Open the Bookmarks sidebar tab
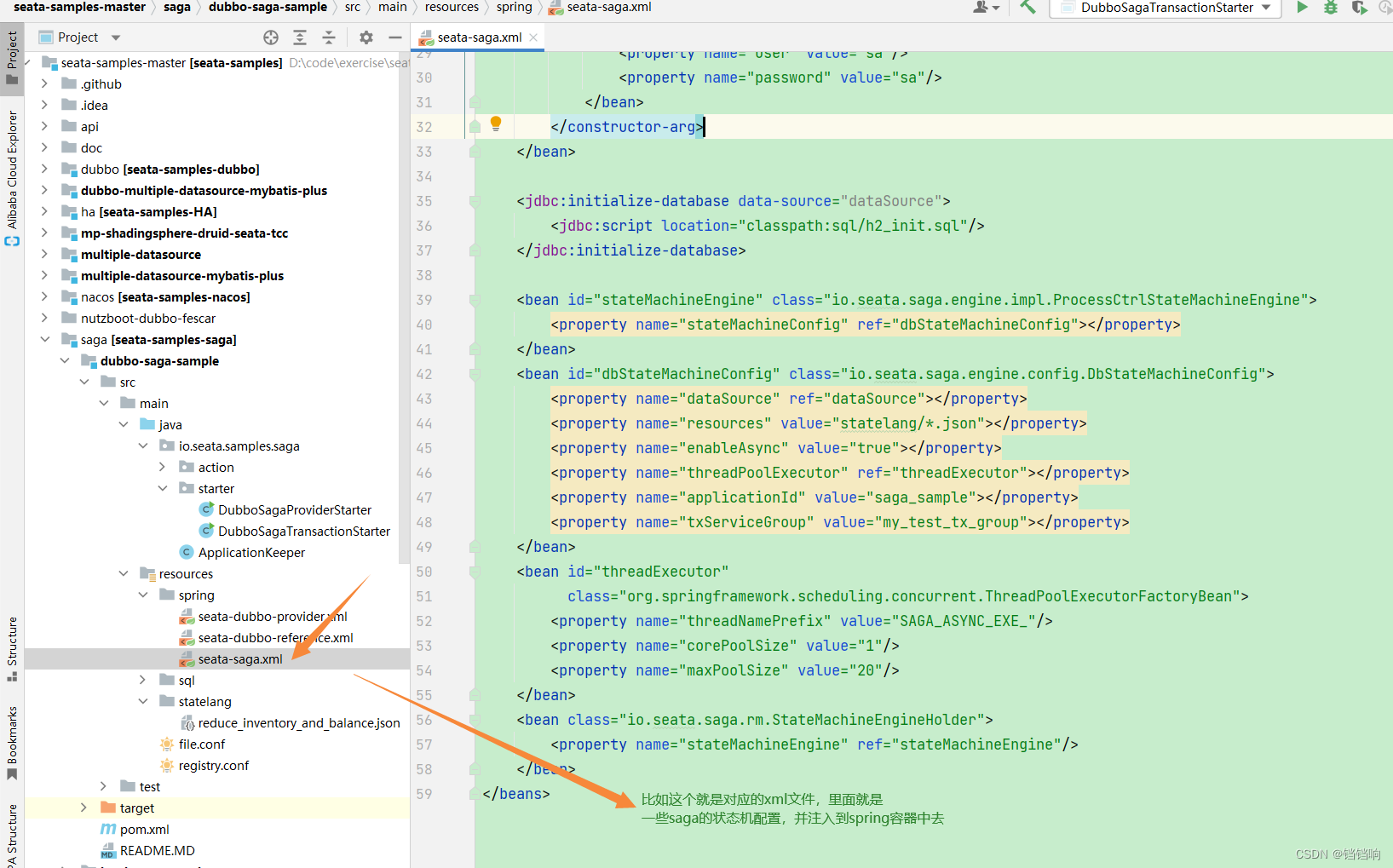Image resolution: width=1393 pixels, height=868 pixels. click(12, 742)
